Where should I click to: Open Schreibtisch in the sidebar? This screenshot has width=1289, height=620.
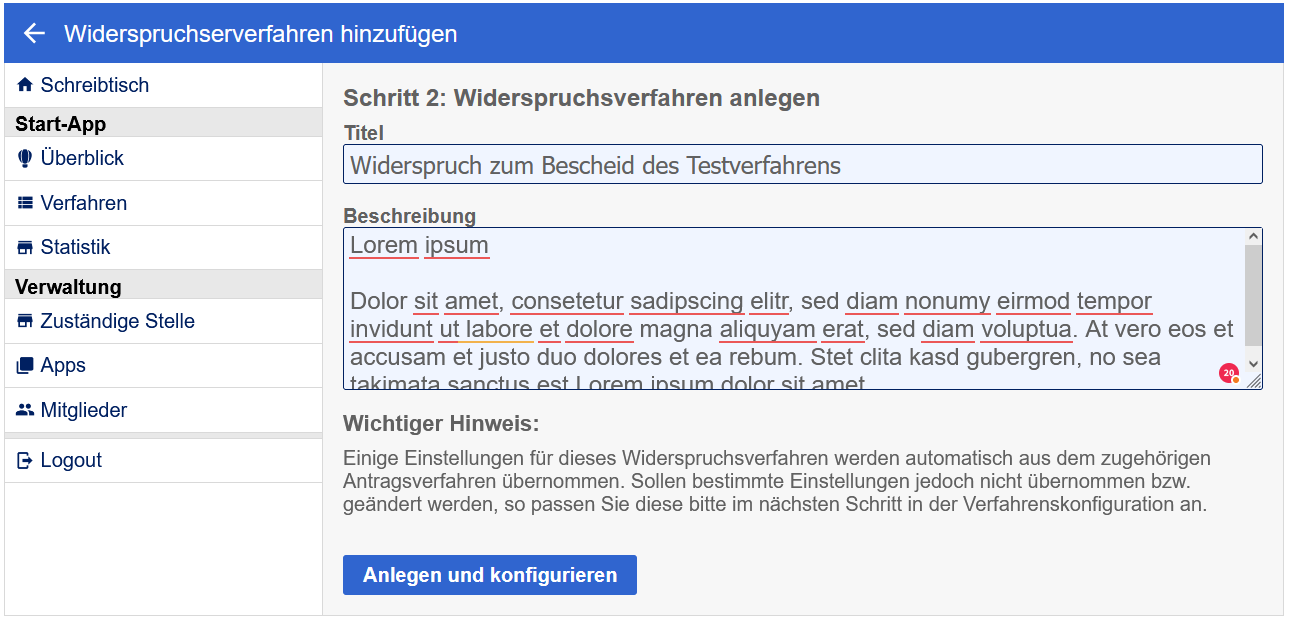click(94, 86)
